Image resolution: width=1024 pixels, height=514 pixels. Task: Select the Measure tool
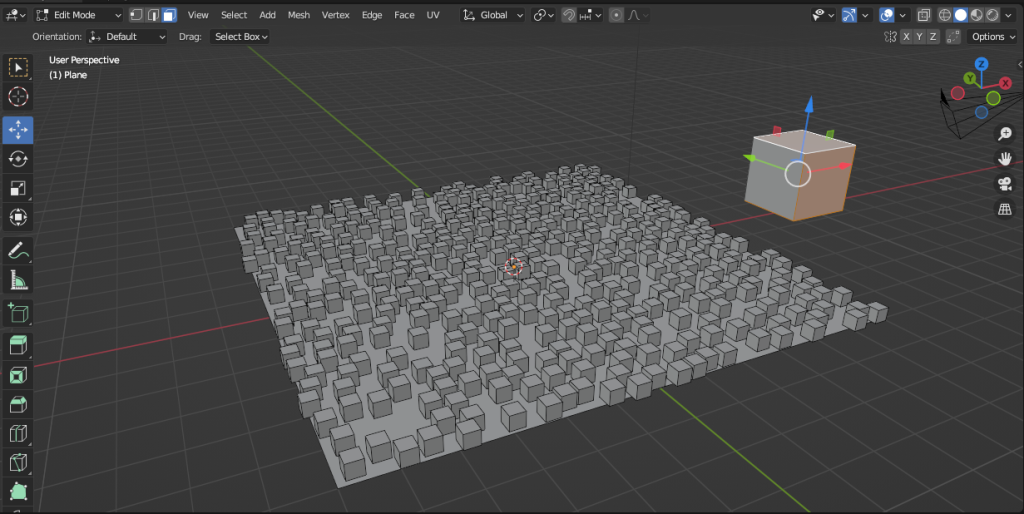pyautogui.click(x=18, y=279)
